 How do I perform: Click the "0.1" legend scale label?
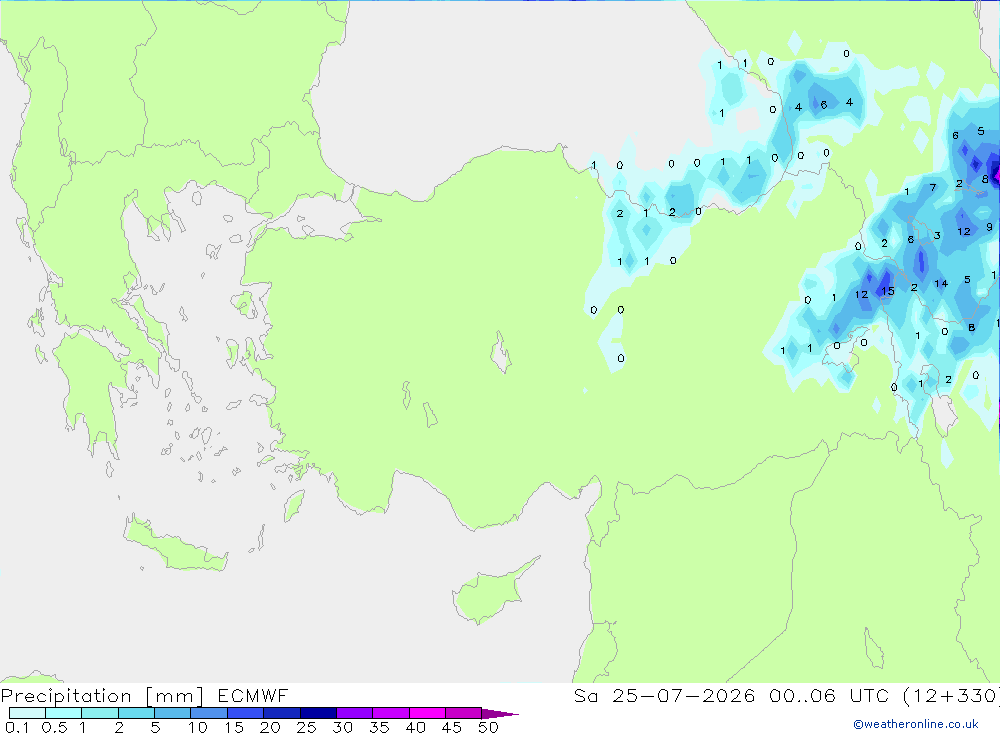click(18, 727)
